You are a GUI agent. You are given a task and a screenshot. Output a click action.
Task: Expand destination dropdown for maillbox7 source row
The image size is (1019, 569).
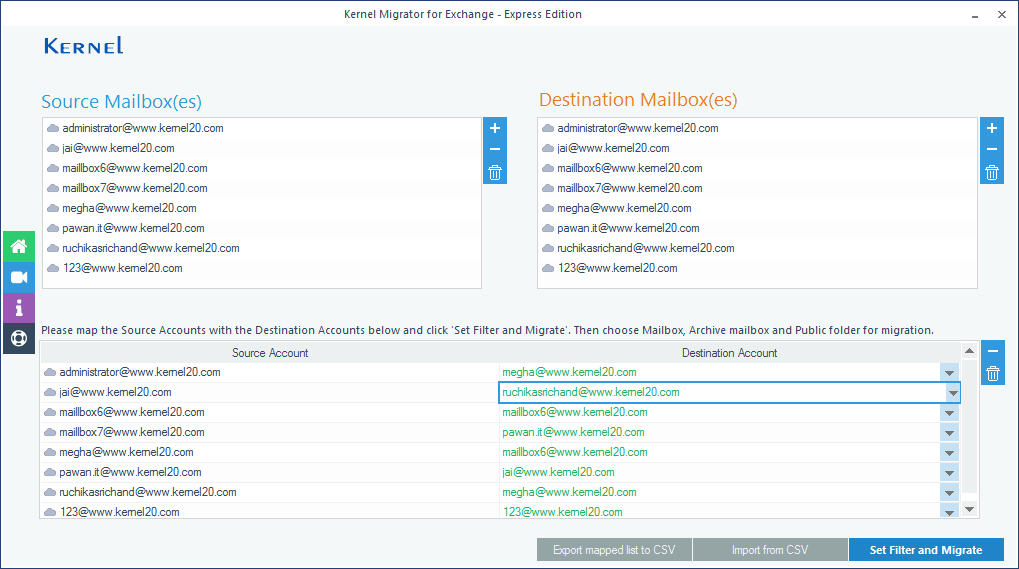949,433
